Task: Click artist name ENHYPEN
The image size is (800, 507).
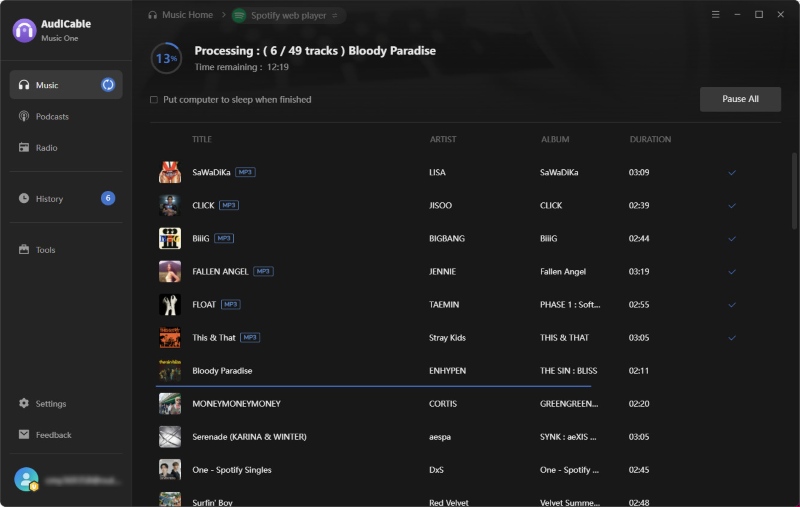Action: click(x=447, y=371)
